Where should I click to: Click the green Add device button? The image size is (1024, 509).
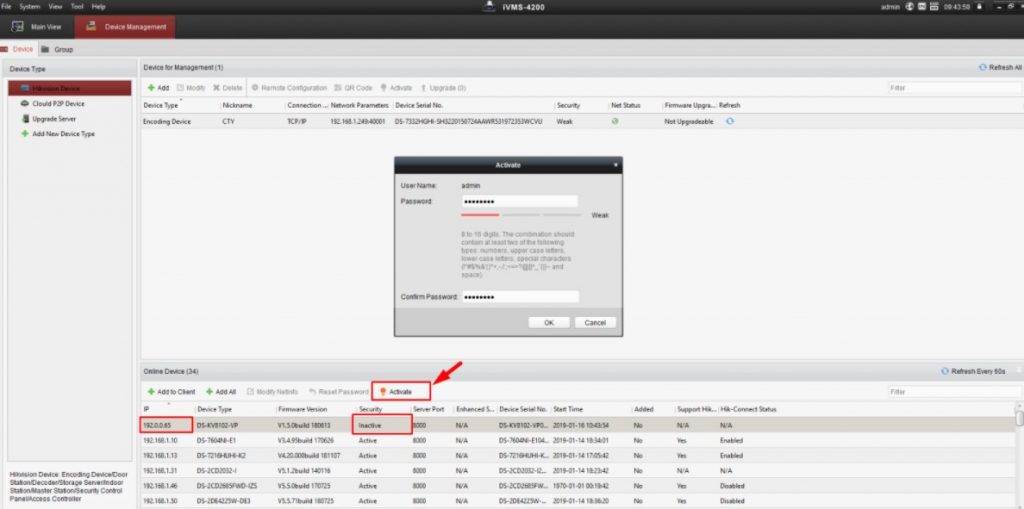(158, 88)
